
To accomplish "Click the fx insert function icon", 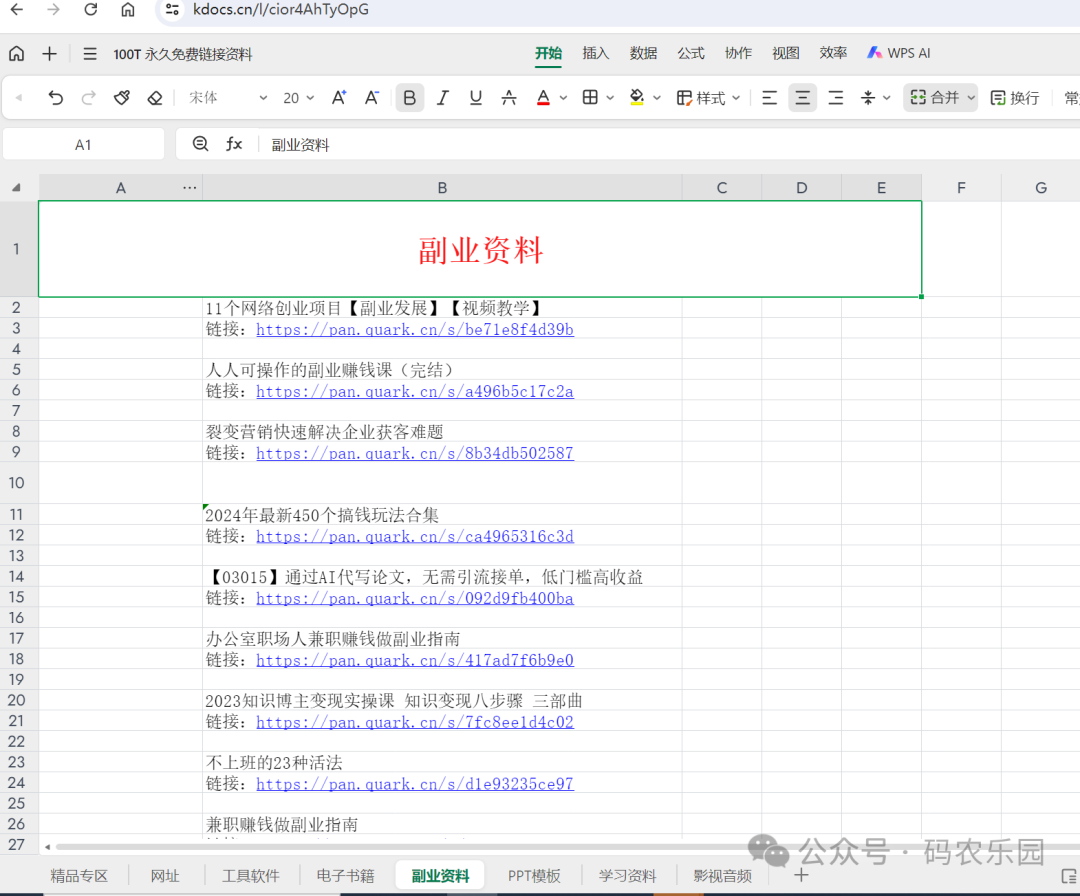I will tap(234, 144).
